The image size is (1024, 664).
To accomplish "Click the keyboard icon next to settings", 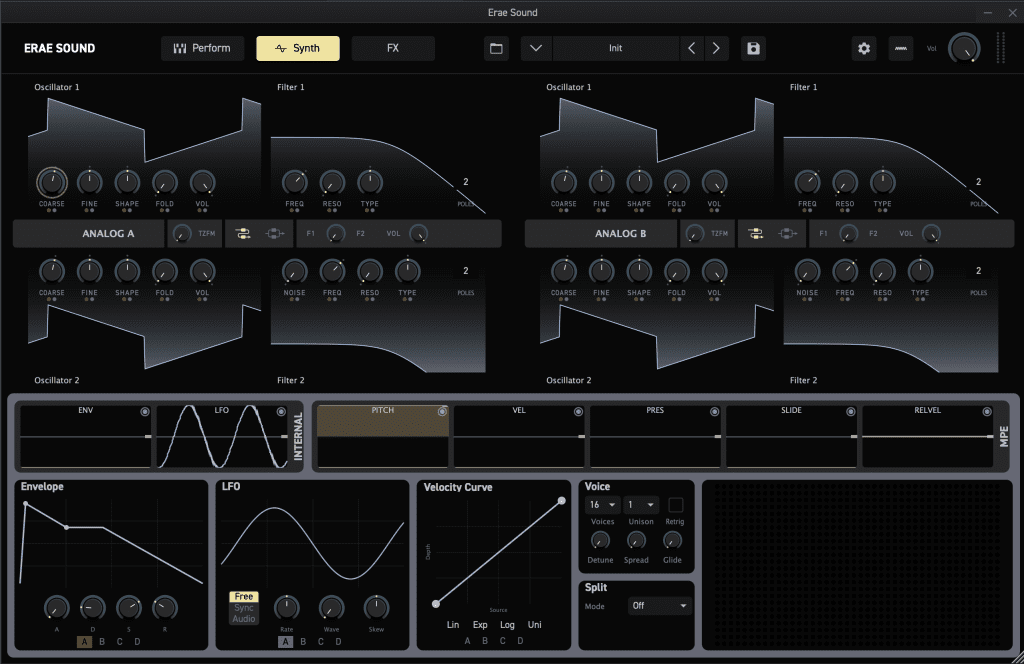I will [901, 48].
